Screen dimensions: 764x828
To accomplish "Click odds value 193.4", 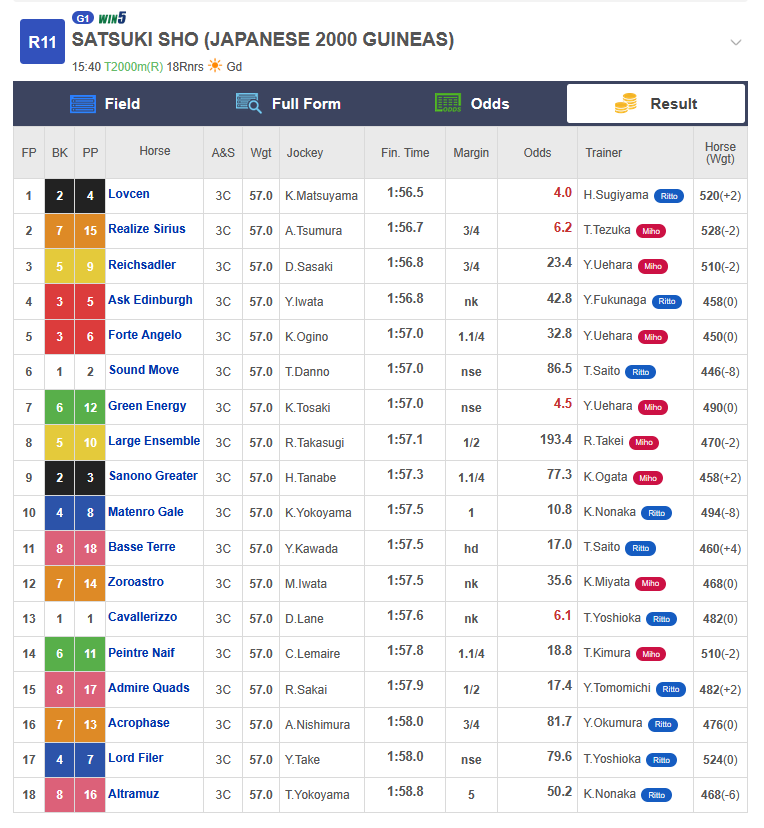I will (556, 439).
